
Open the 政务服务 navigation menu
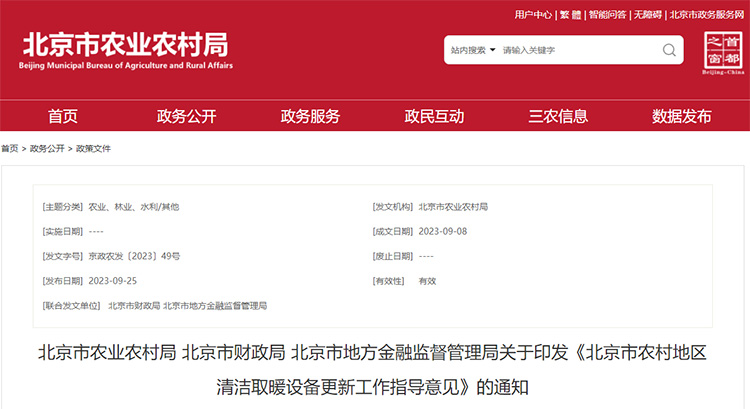(311, 116)
